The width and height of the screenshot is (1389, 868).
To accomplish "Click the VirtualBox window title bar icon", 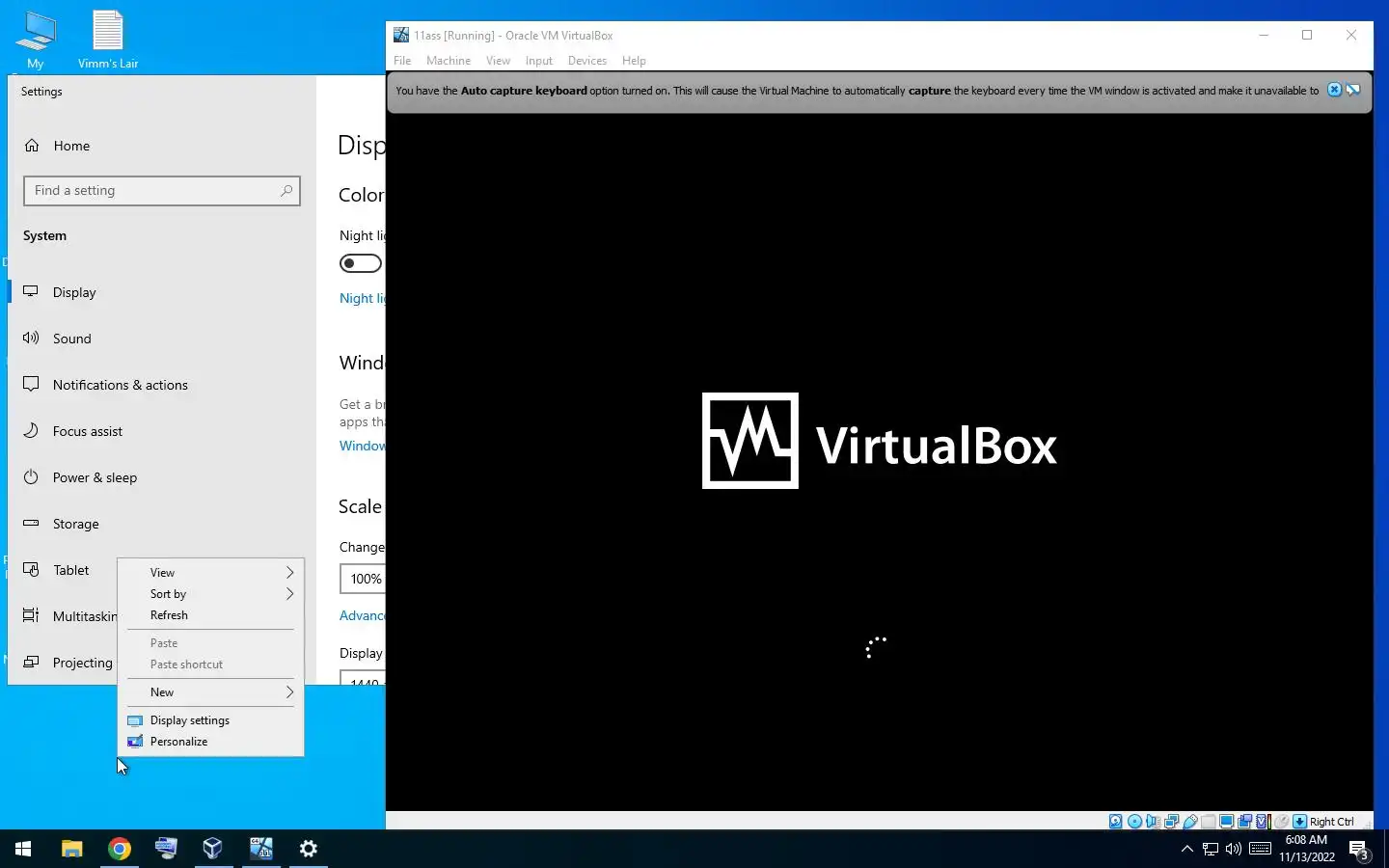I will tap(401, 35).
